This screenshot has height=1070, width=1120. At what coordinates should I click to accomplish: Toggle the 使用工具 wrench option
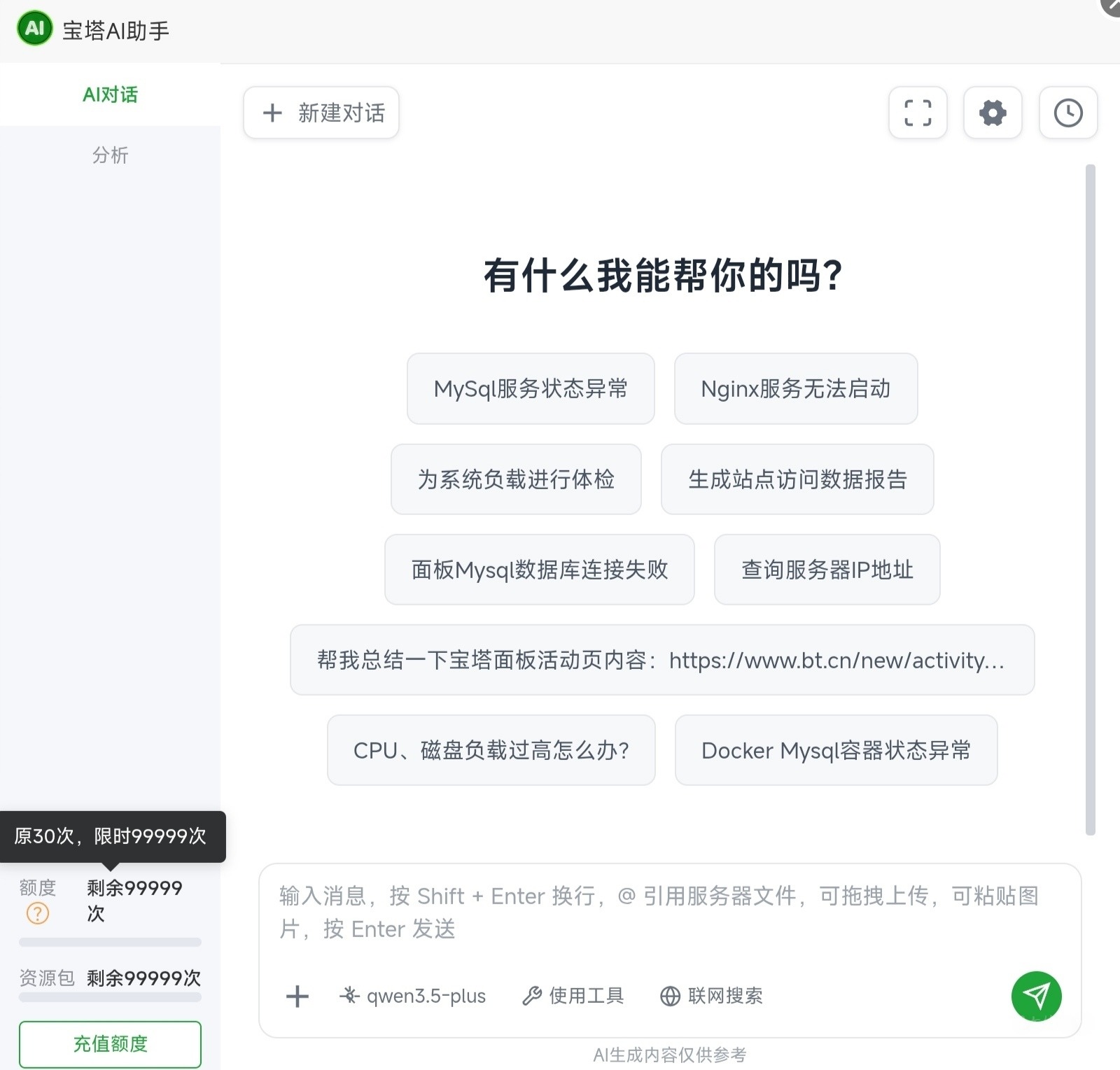[573, 996]
